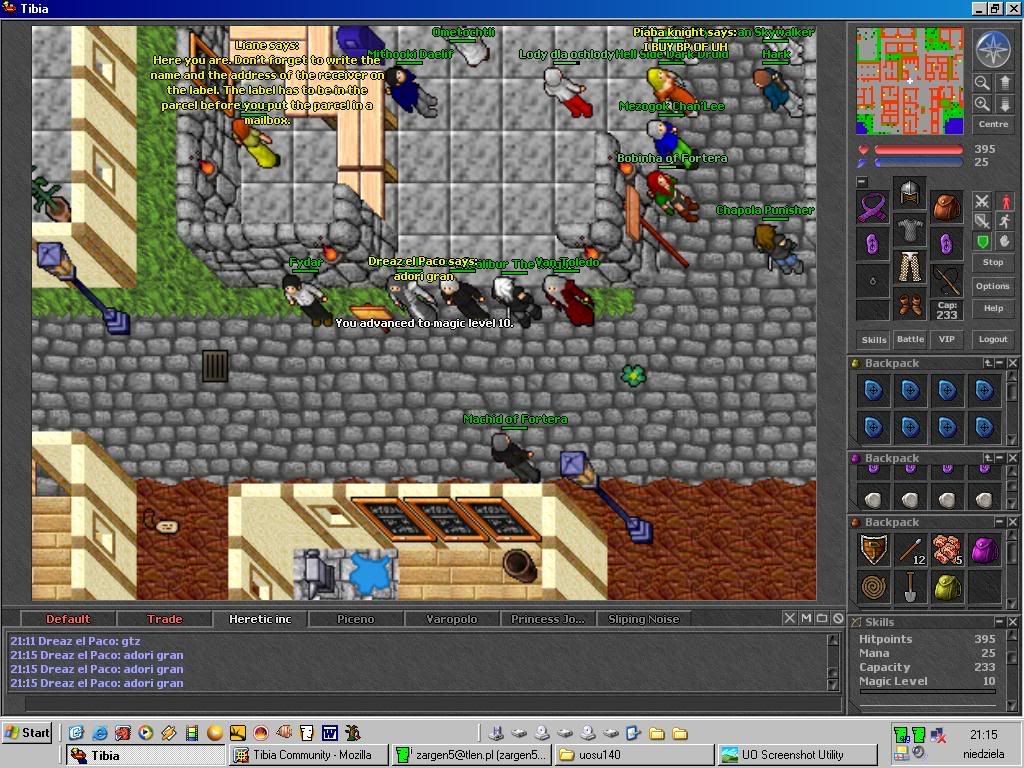This screenshot has height=768, width=1024.
Task: Toggle stand-while-fighting red figure mode
Action: point(1004,200)
